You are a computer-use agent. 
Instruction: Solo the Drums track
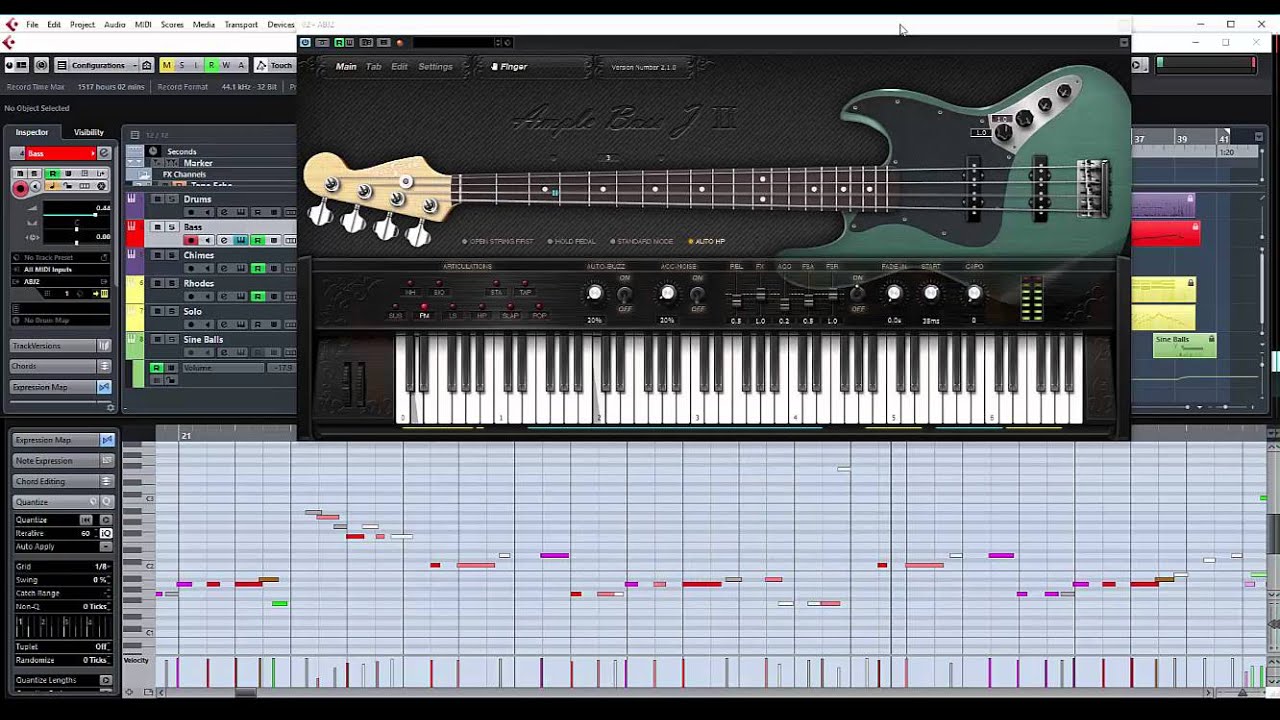[x=171, y=199]
